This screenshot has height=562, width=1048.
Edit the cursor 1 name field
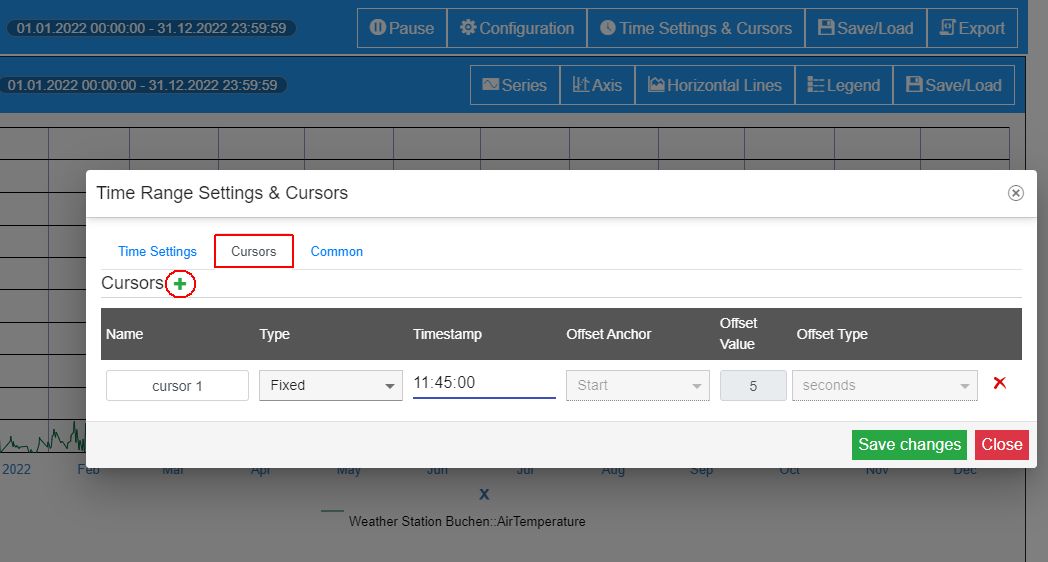click(x=177, y=386)
